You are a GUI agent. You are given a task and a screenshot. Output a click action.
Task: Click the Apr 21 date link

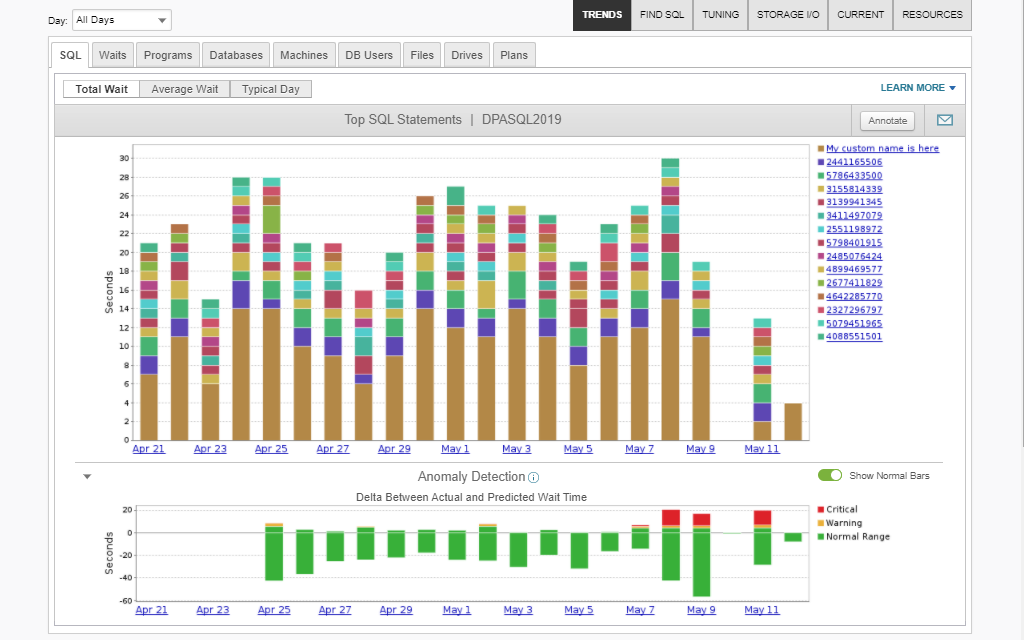[x=148, y=449]
